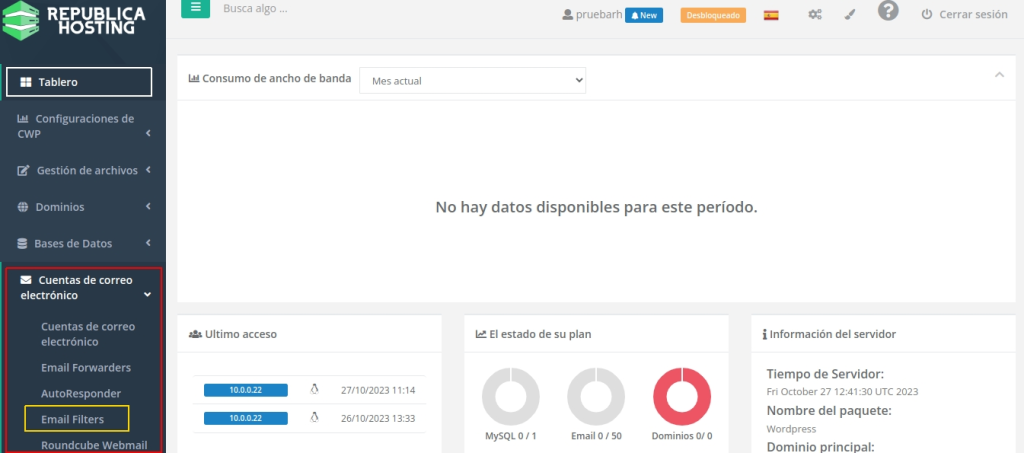
Task: Open the settings gears icon in top bar
Action: (x=815, y=15)
